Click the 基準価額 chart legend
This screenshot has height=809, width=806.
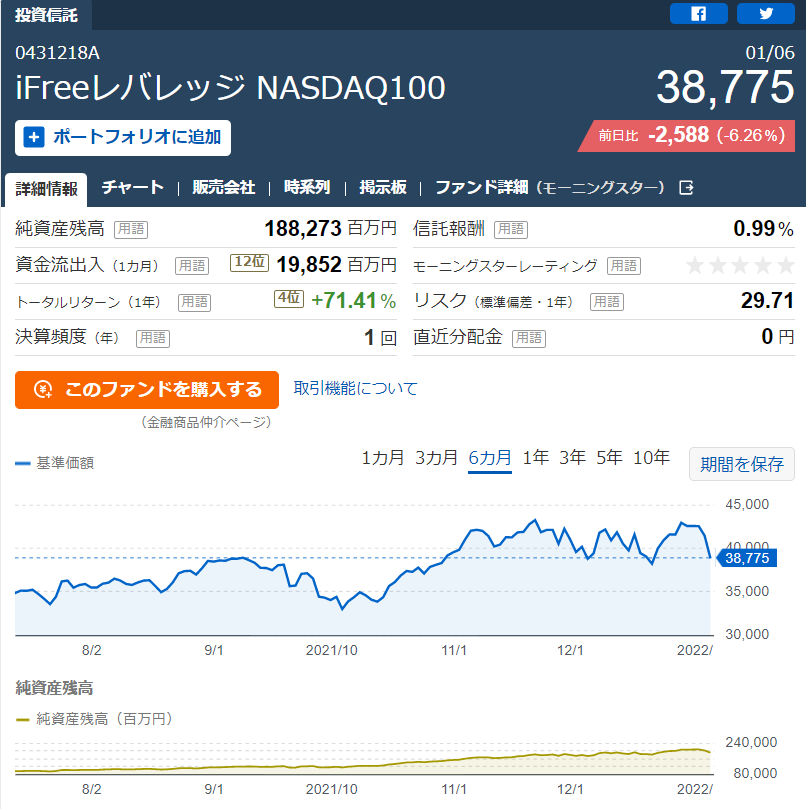(x=55, y=463)
